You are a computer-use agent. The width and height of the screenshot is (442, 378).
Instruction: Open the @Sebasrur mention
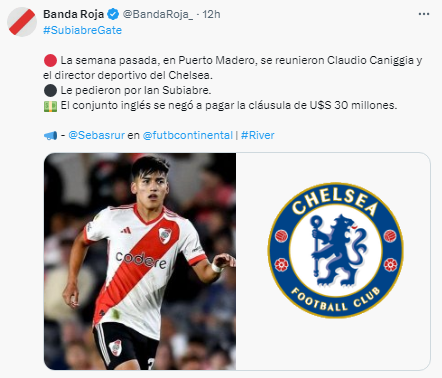(x=96, y=135)
